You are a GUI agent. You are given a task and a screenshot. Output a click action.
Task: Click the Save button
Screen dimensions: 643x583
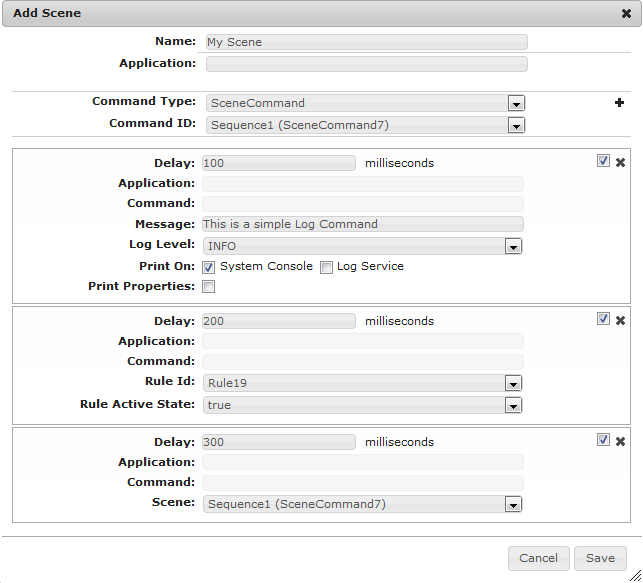[600, 558]
